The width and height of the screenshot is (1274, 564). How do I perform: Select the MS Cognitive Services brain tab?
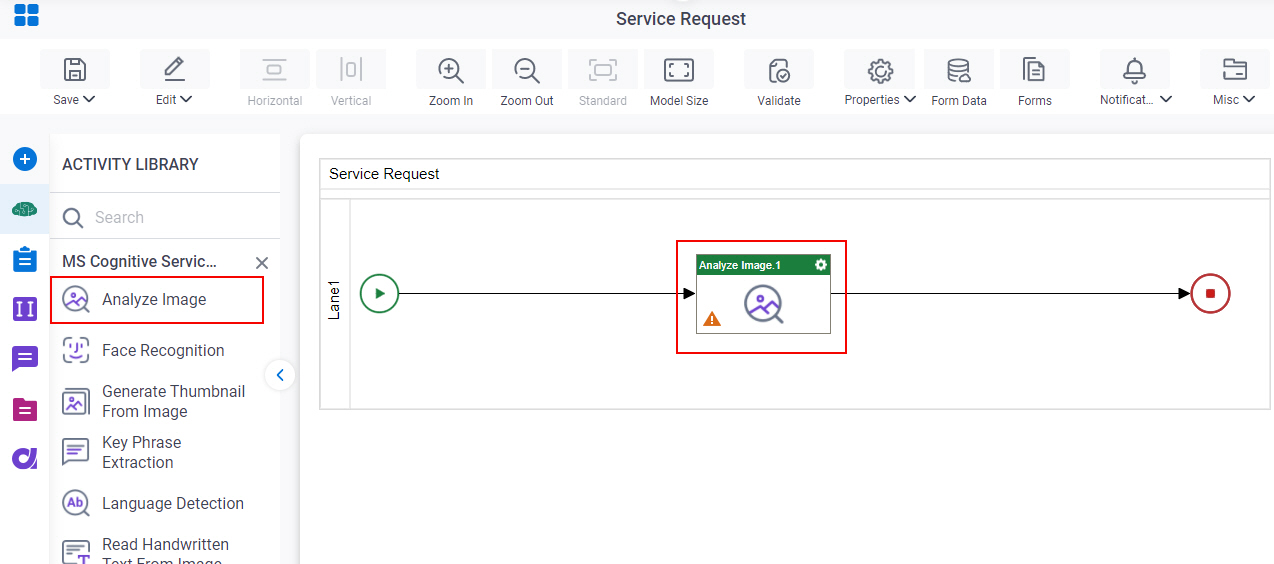[x=25, y=209]
